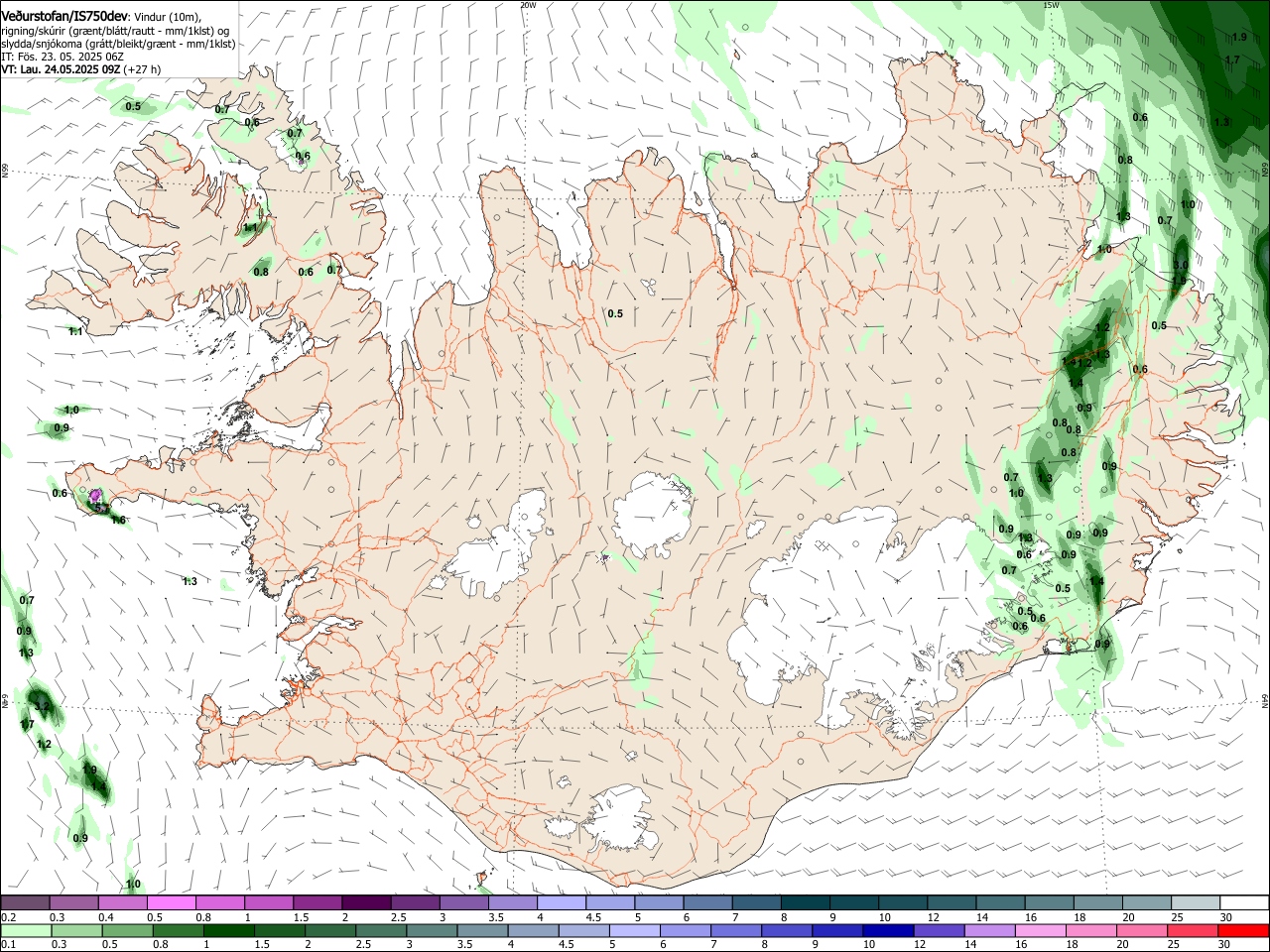
Task: Click the 0.4 label in the top legend row
Action: click(106, 917)
